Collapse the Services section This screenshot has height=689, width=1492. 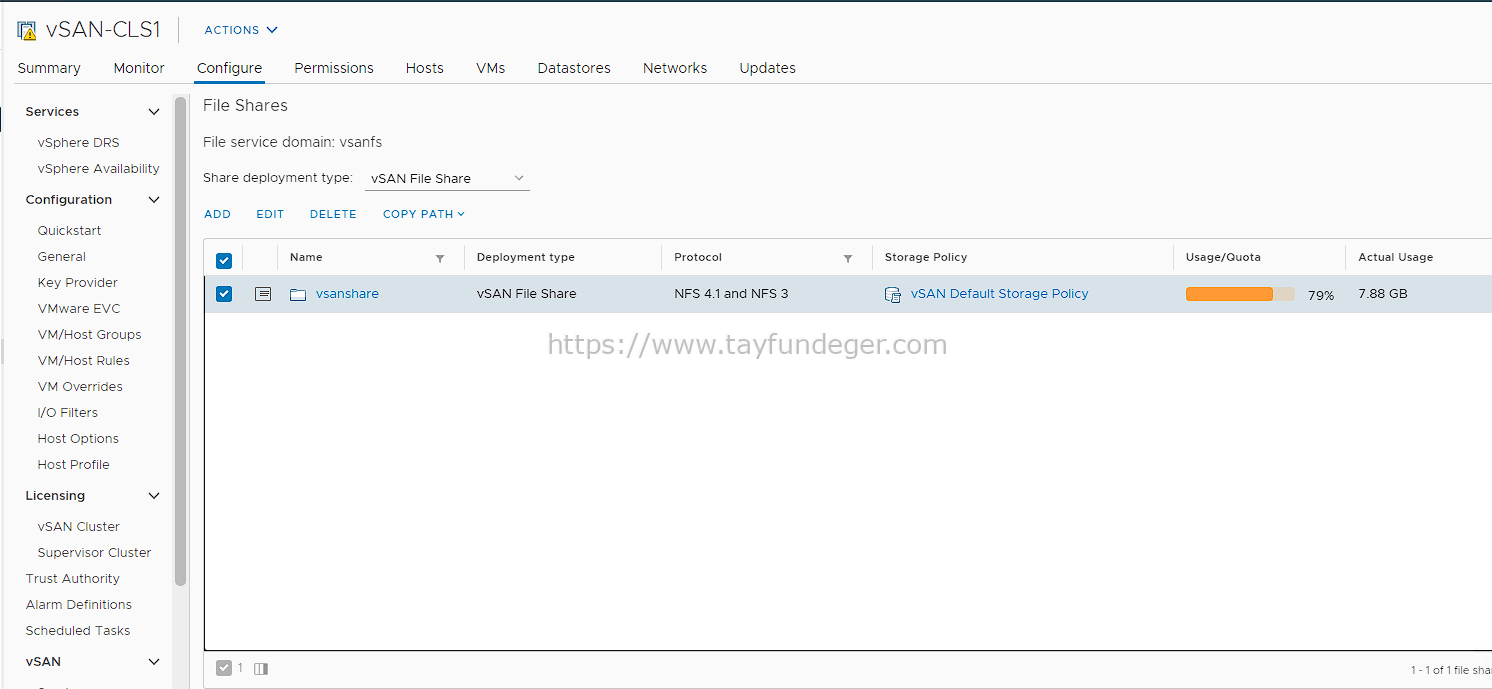click(x=154, y=112)
